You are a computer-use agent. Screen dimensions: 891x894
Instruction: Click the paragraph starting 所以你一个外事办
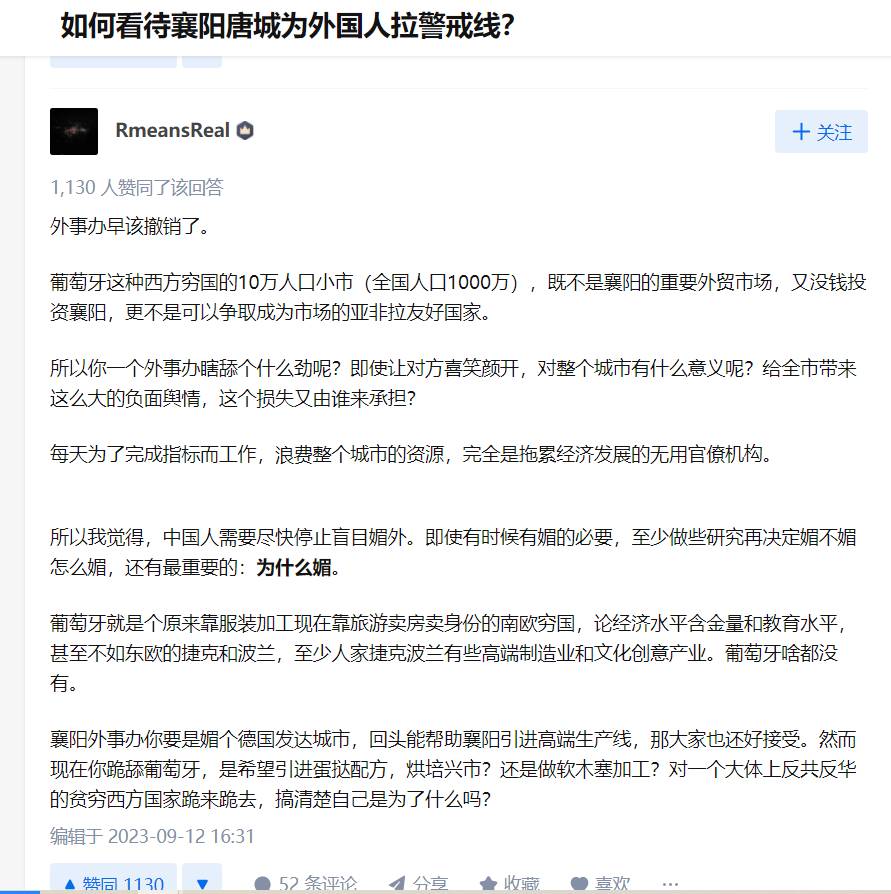click(453, 383)
